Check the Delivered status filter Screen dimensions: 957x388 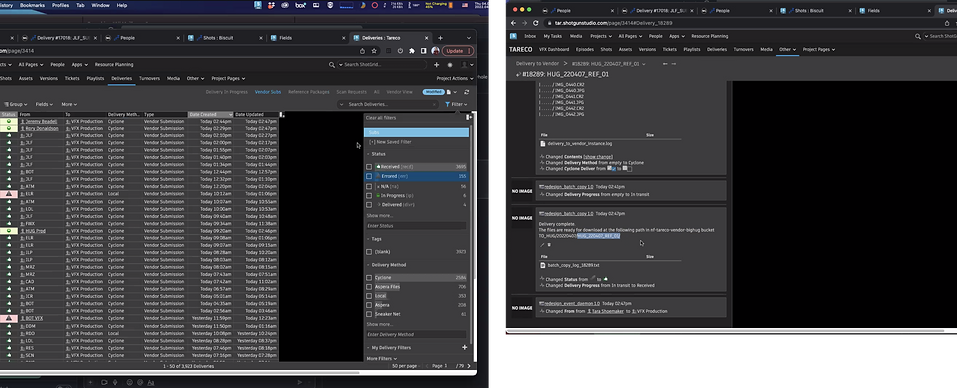(x=369, y=204)
